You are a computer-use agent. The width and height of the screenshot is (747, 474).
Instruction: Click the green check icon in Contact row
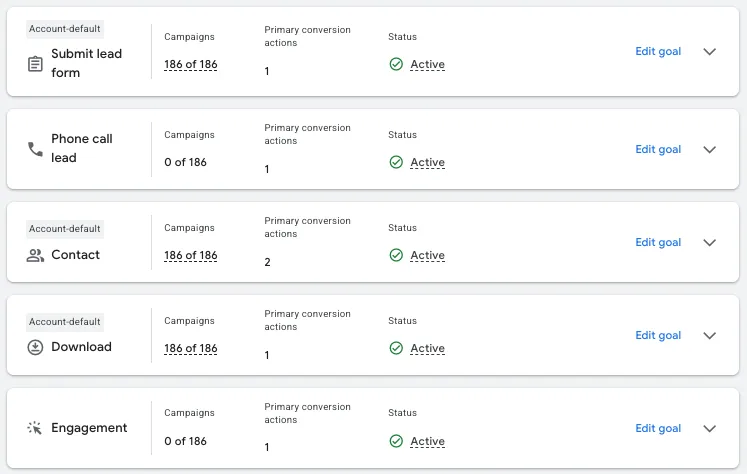tap(396, 255)
